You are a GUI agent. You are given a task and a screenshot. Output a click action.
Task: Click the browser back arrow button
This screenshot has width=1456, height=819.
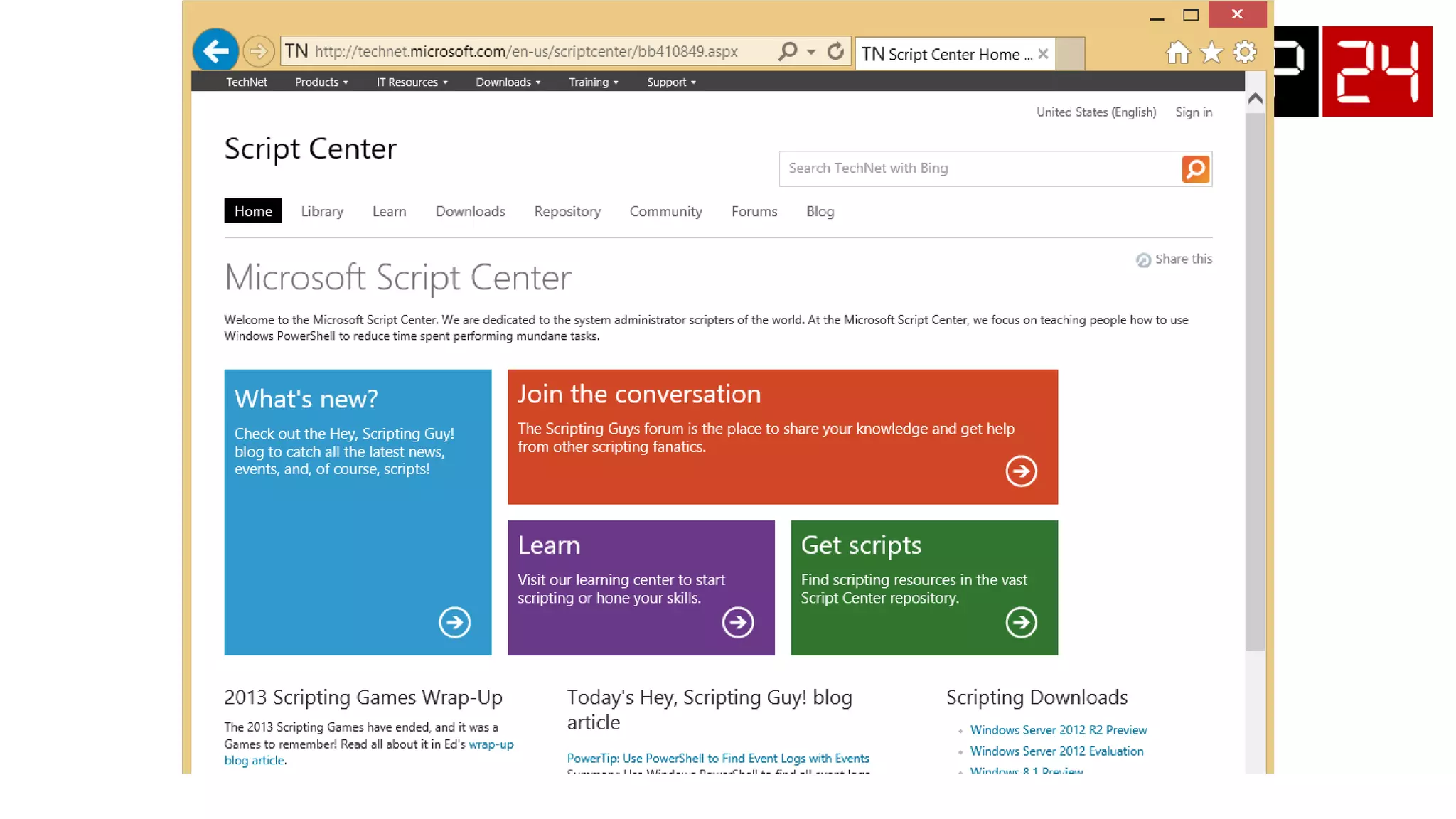215,51
